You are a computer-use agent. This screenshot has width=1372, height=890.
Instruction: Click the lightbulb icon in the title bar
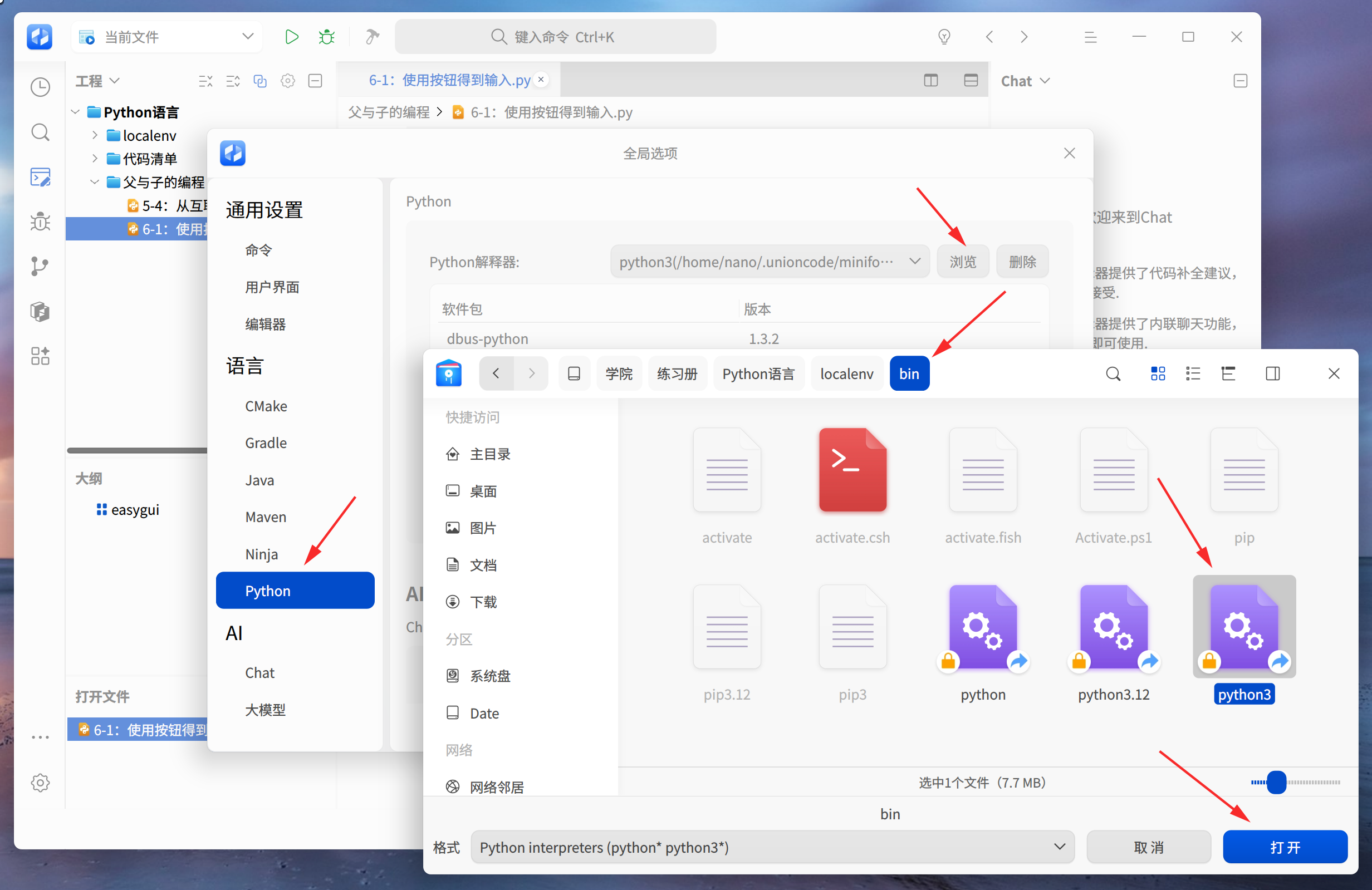point(944,37)
